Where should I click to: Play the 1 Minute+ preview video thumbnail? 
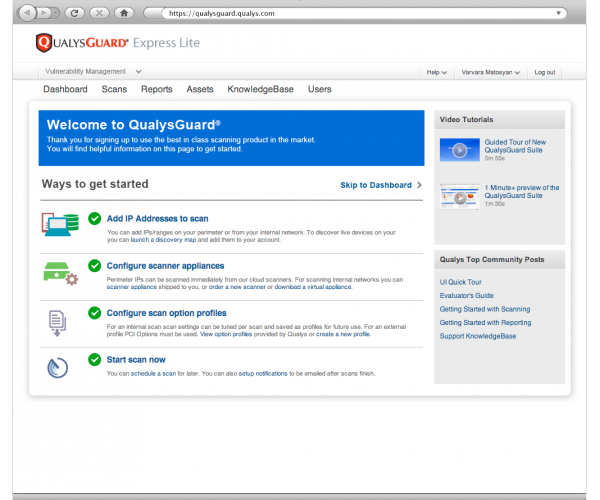point(460,197)
